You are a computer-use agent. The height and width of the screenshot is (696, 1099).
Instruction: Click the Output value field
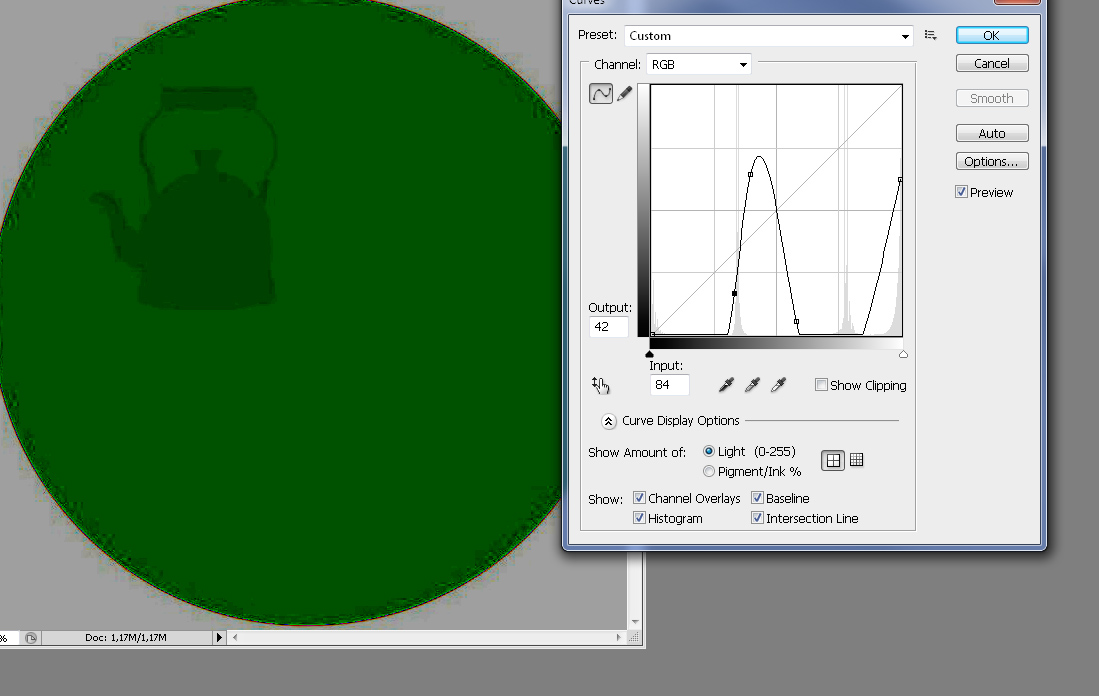click(x=608, y=327)
